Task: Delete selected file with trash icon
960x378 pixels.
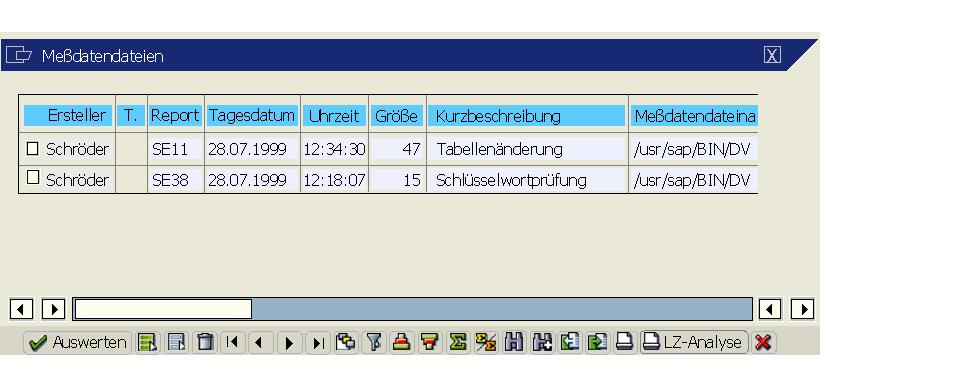Action: [205, 342]
